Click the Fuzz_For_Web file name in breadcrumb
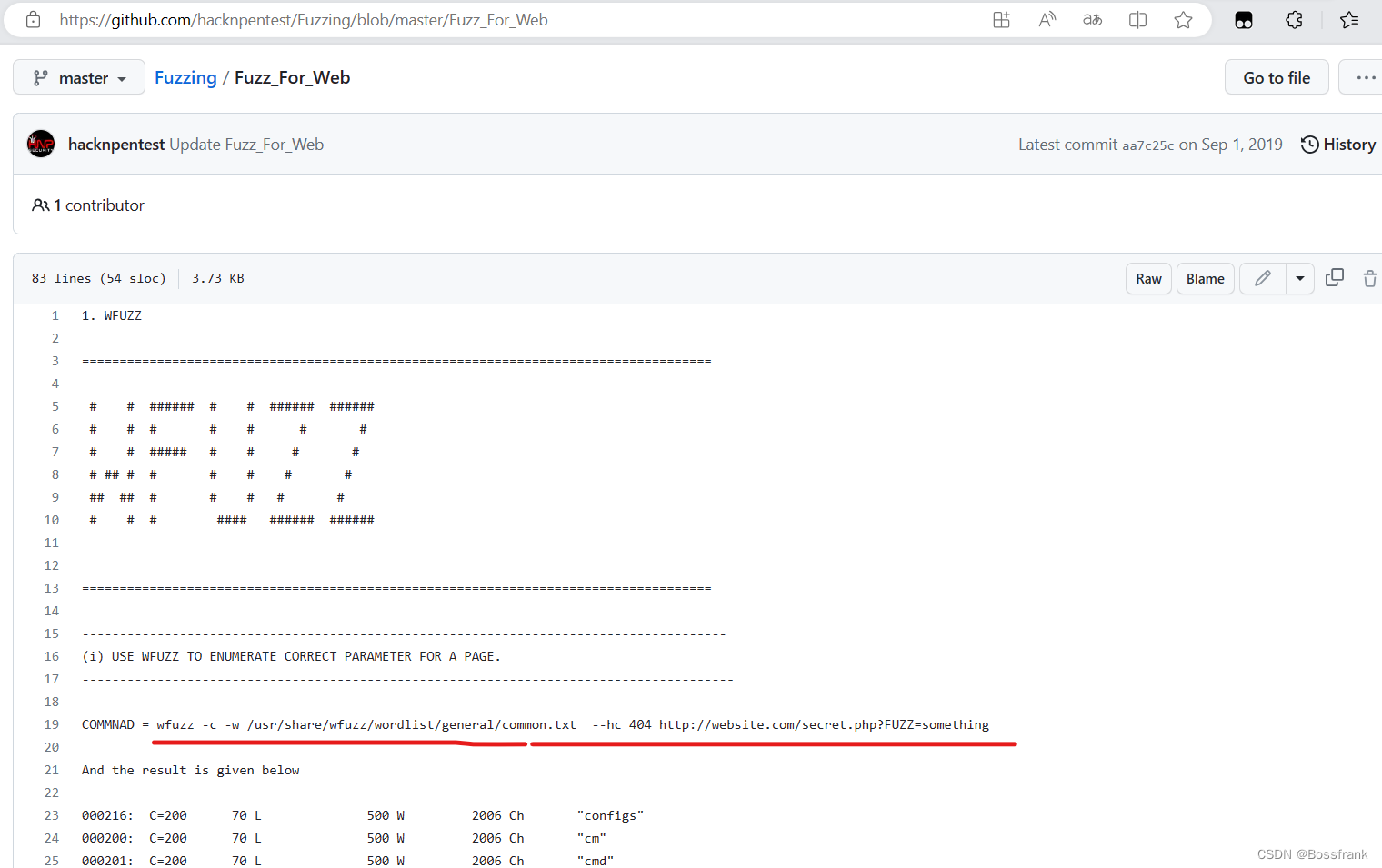1382x868 pixels. click(292, 77)
